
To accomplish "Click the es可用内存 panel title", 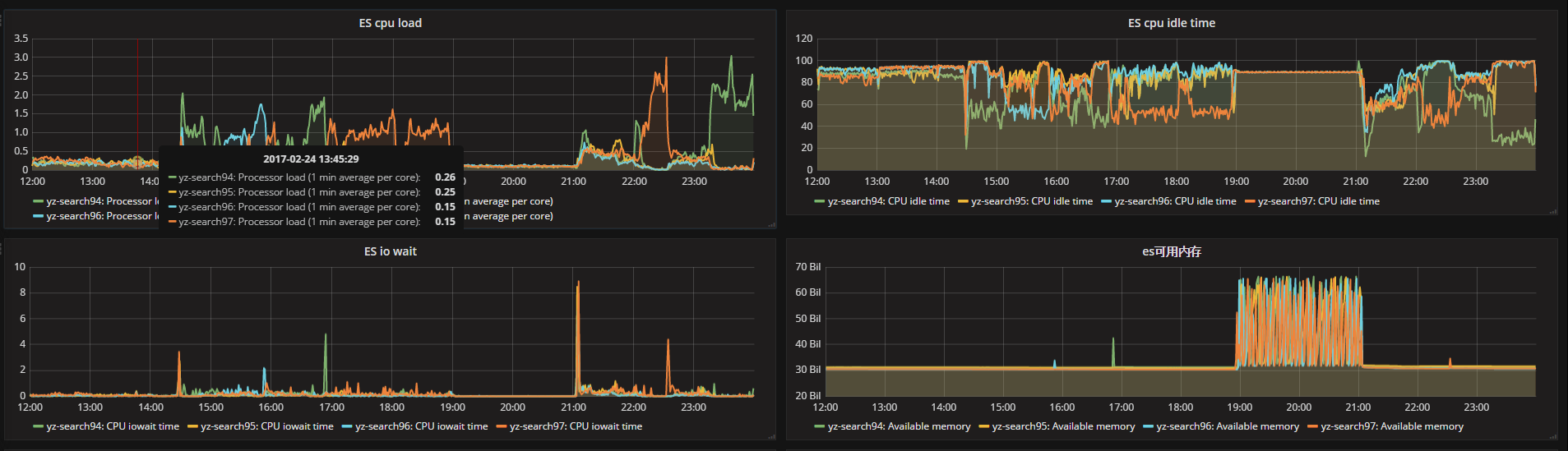I will 1171,251.
